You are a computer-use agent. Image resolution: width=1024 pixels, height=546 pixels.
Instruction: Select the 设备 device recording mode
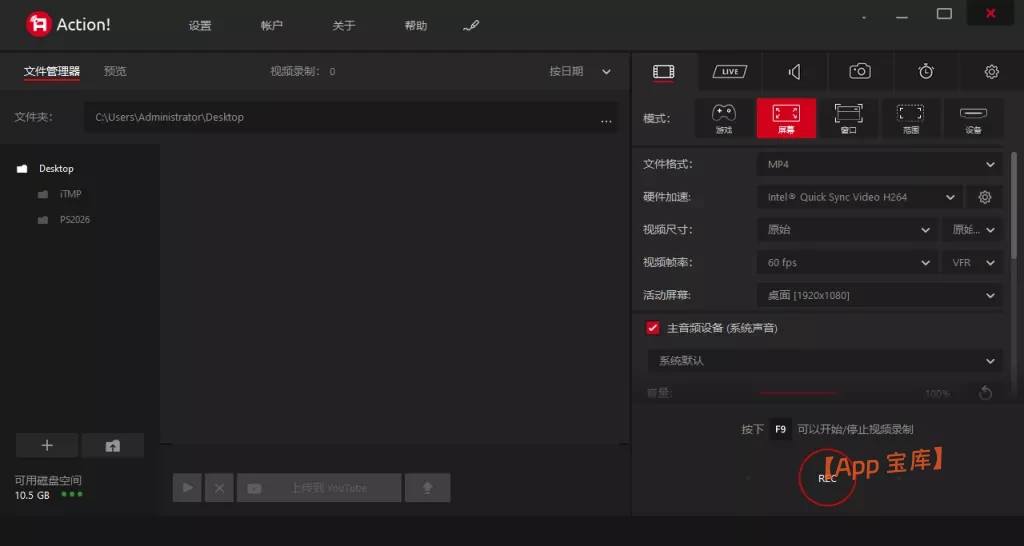pos(973,118)
